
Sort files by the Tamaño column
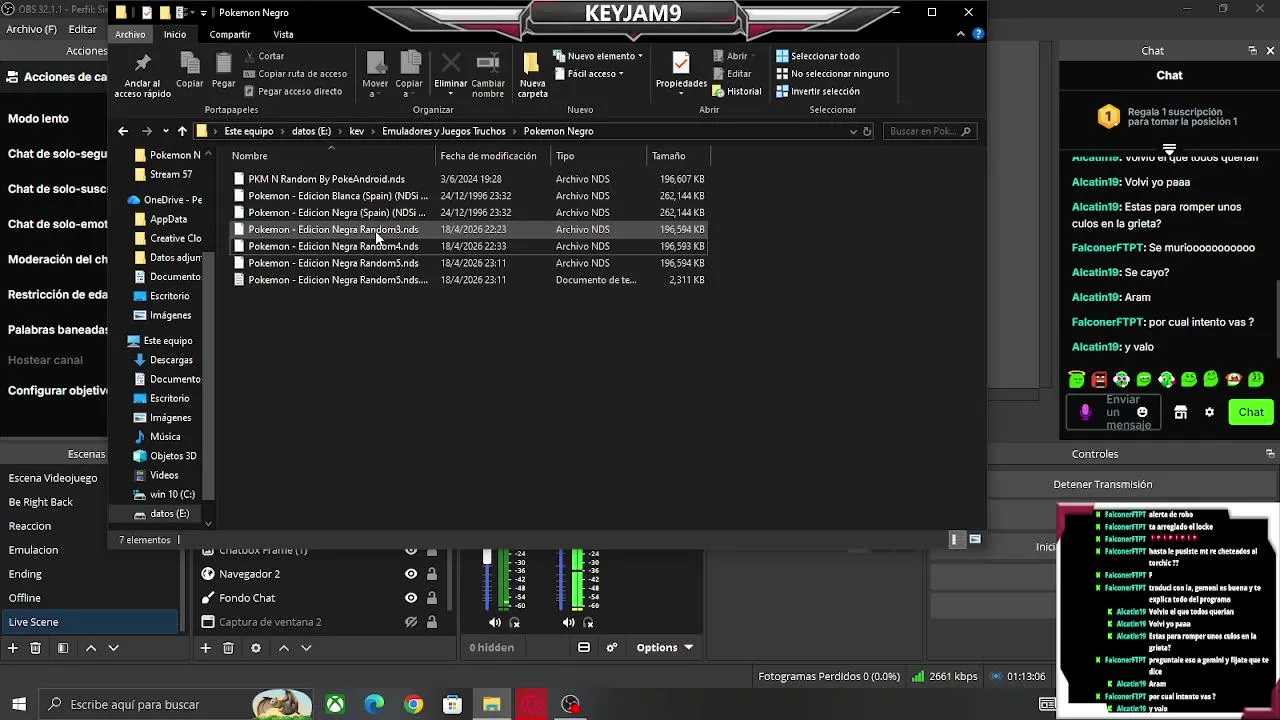coord(678,156)
